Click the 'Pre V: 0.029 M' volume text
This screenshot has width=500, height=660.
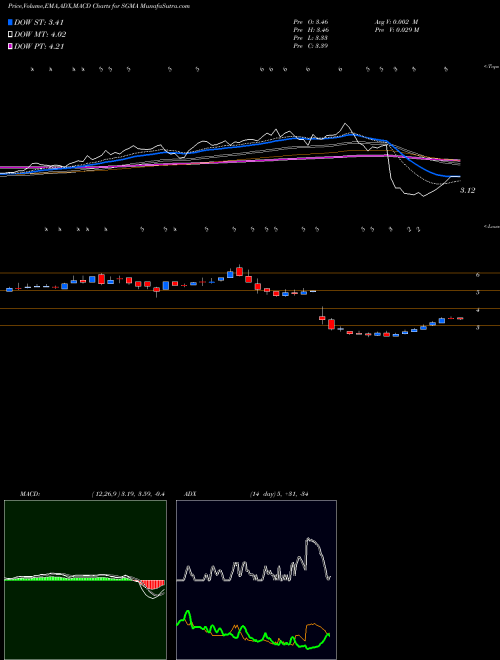pos(396,29)
